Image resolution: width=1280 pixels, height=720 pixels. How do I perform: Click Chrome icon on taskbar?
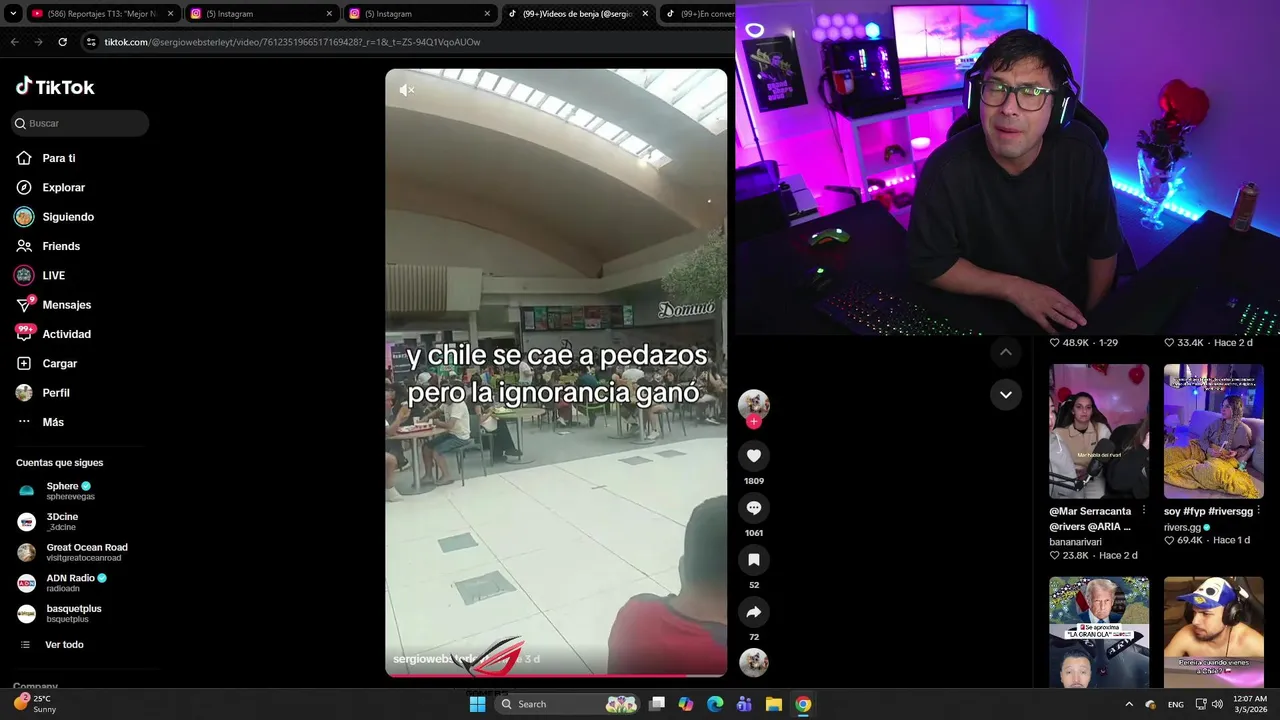[x=803, y=704]
